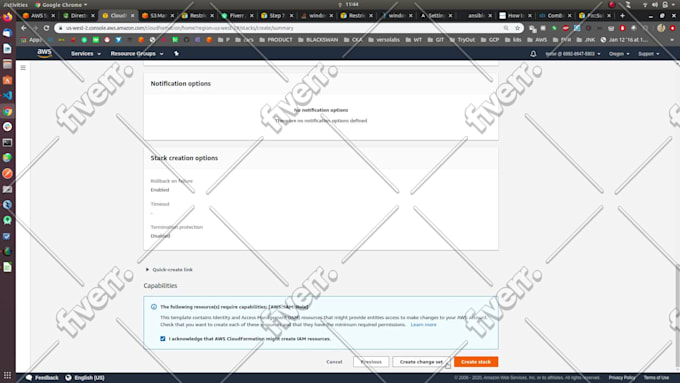This screenshot has height=383, width=680.
Task: Open the Jan 12 '16 bookmark
Action: click(624, 39)
